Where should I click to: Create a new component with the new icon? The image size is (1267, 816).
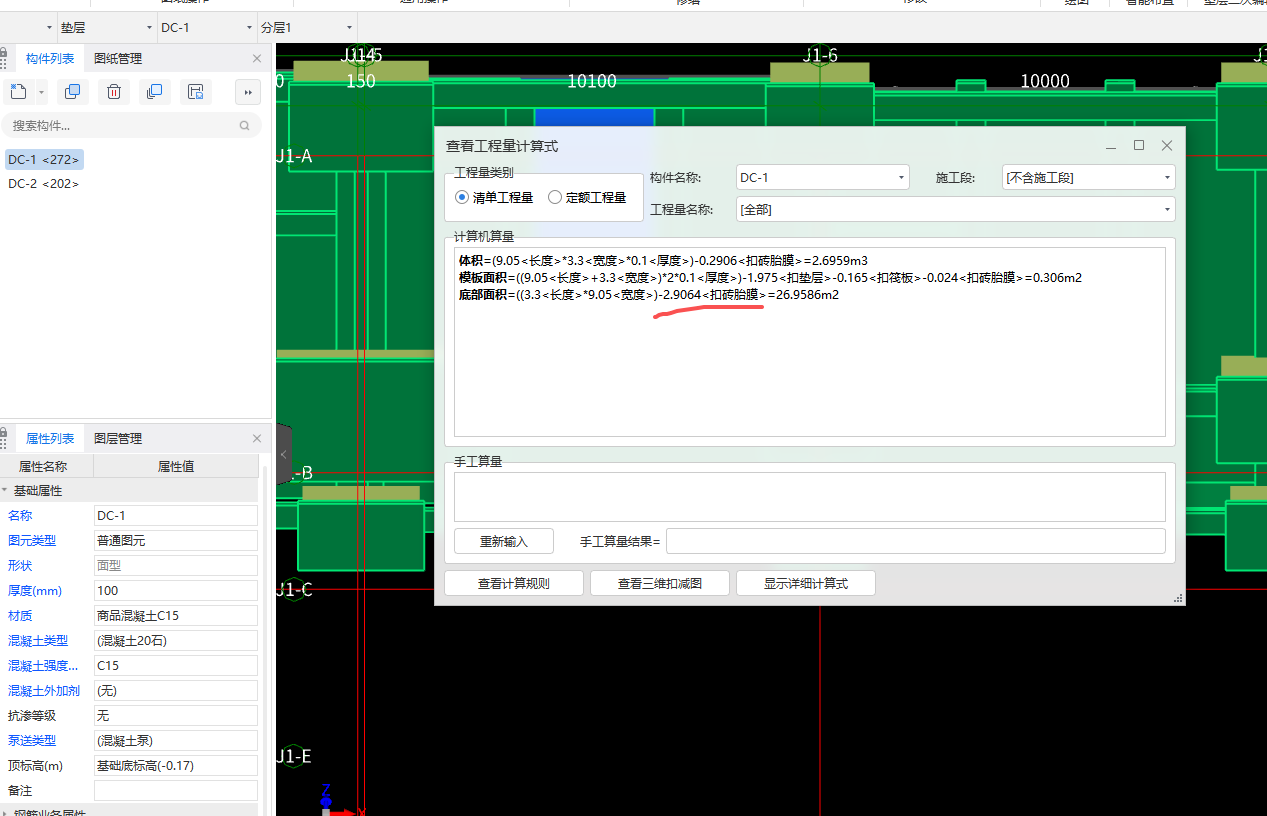pos(16,91)
